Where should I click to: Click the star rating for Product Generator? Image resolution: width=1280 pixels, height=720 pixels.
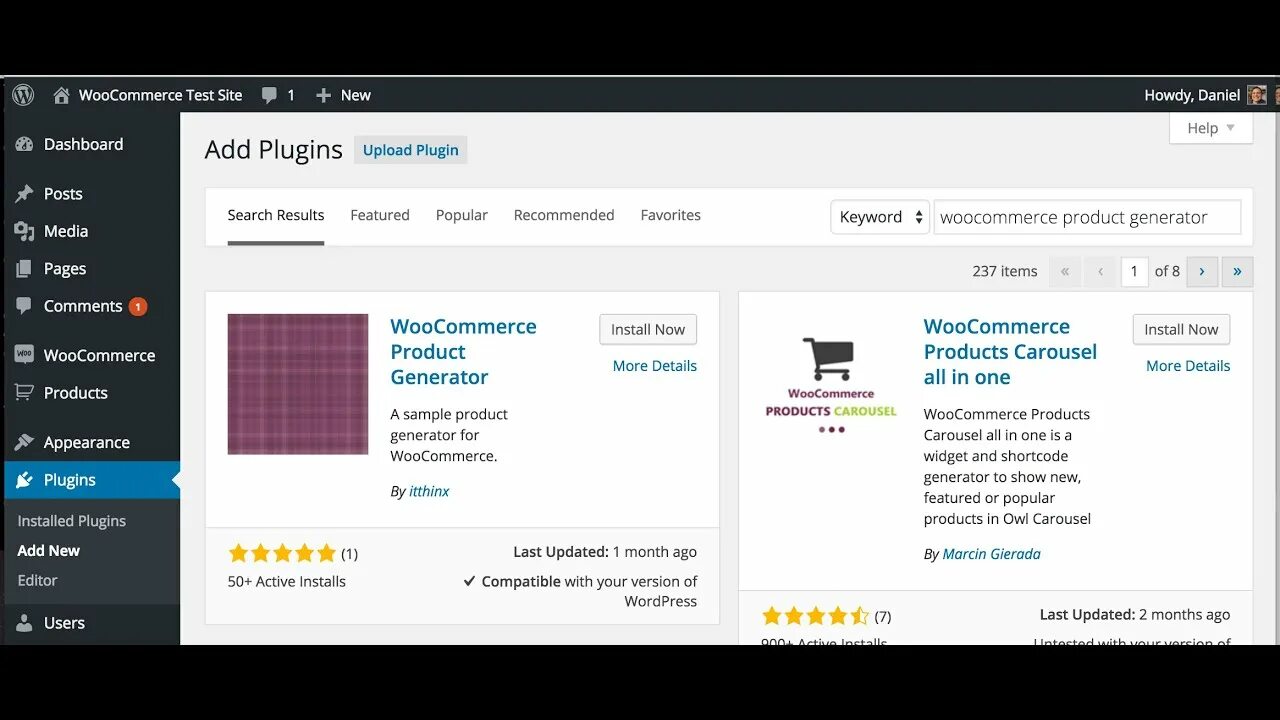pyautogui.click(x=283, y=553)
